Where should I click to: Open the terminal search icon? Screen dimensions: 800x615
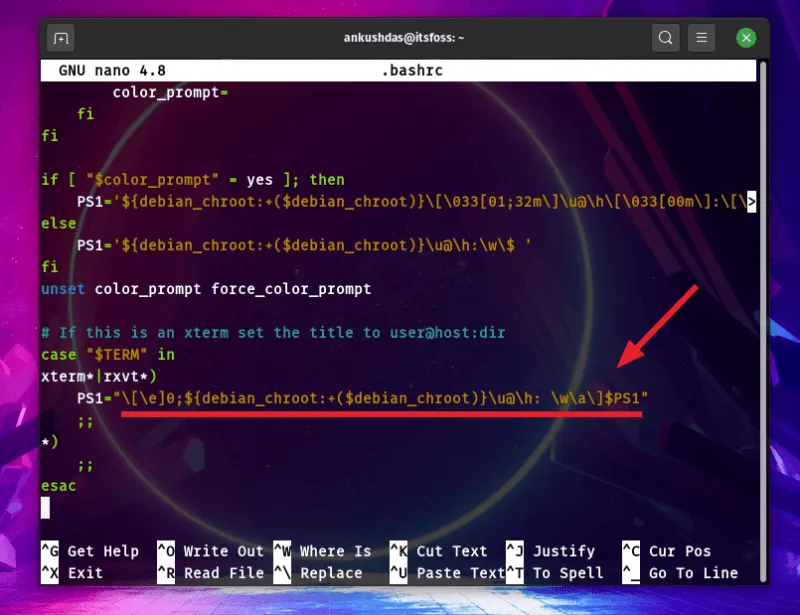pos(665,39)
